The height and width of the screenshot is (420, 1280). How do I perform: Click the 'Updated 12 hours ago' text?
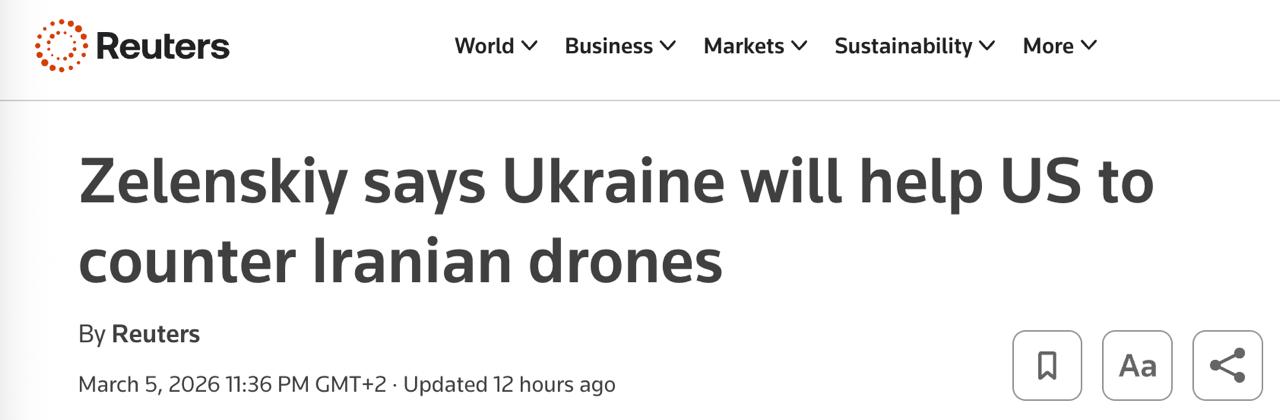(509, 384)
